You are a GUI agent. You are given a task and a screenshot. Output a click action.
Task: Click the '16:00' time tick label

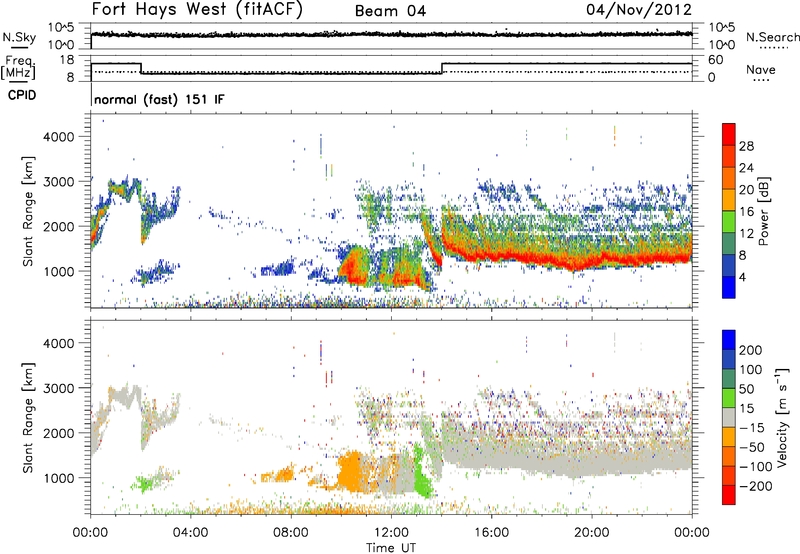click(x=491, y=532)
